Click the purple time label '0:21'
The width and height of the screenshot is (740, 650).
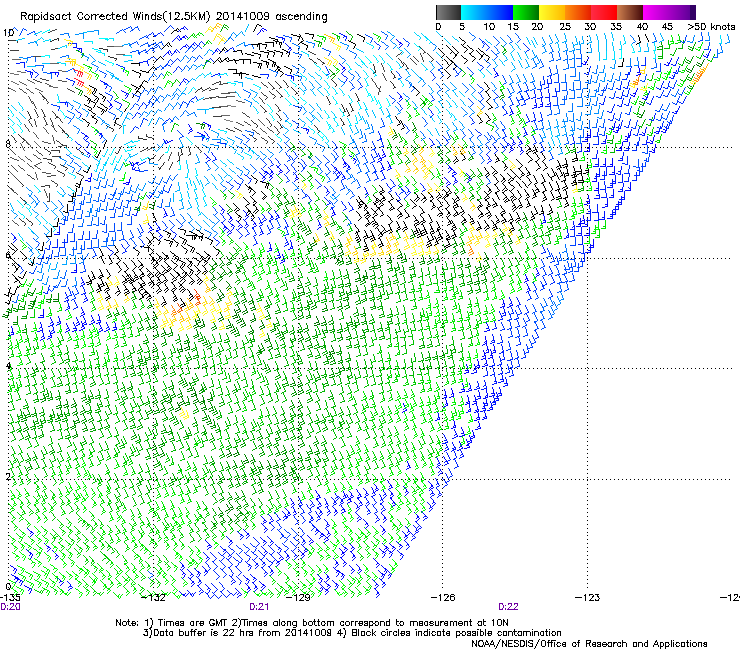point(259,607)
